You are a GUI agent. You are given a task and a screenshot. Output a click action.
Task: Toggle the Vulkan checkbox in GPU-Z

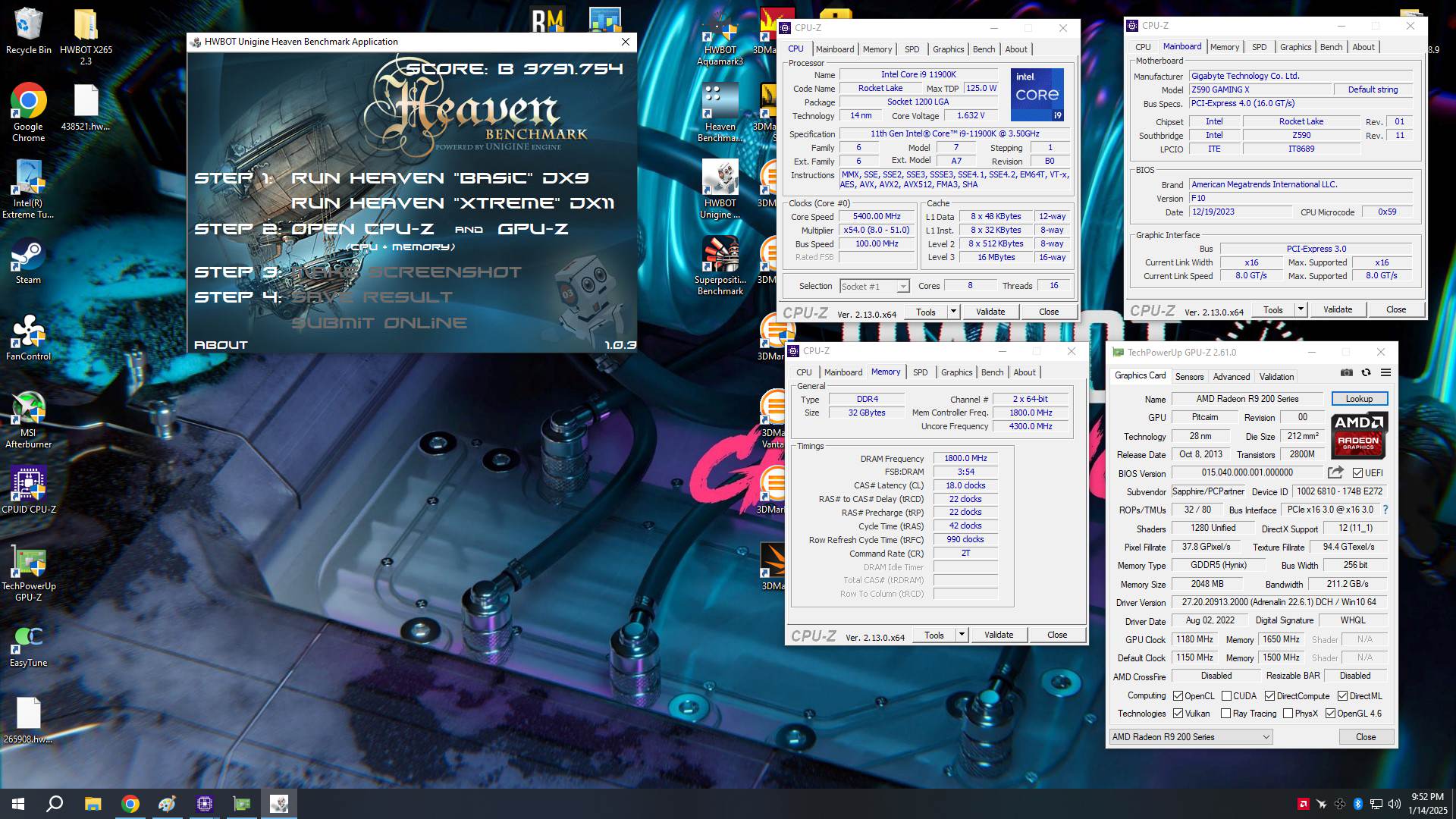[x=1178, y=714]
